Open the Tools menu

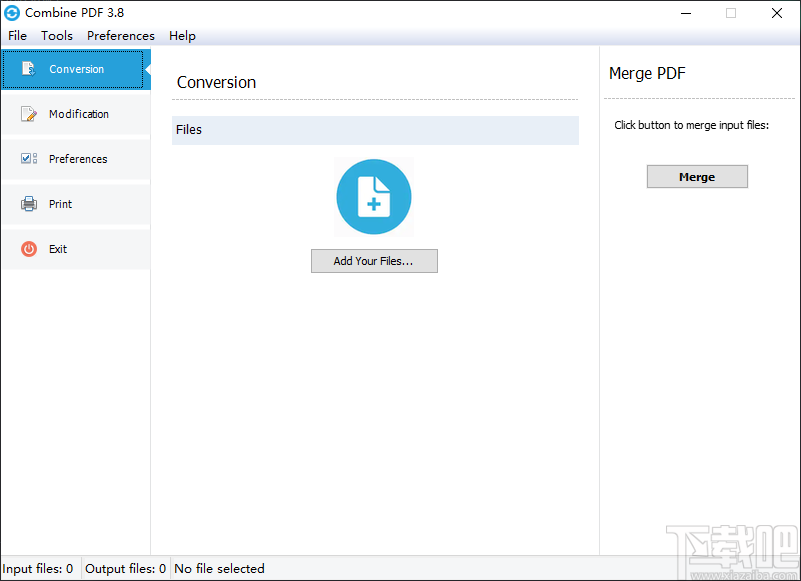coord(56,35)
